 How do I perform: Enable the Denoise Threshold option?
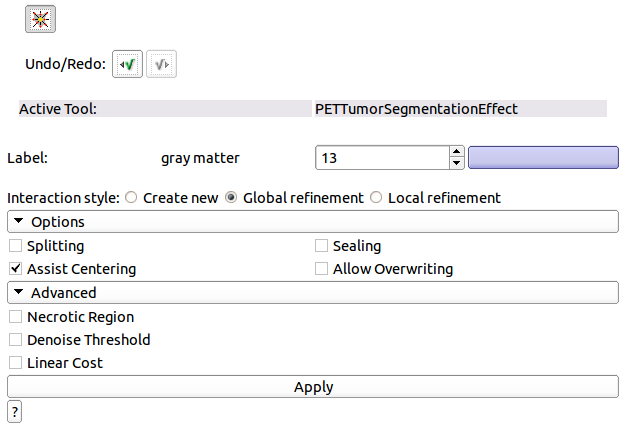pos(15,340)
